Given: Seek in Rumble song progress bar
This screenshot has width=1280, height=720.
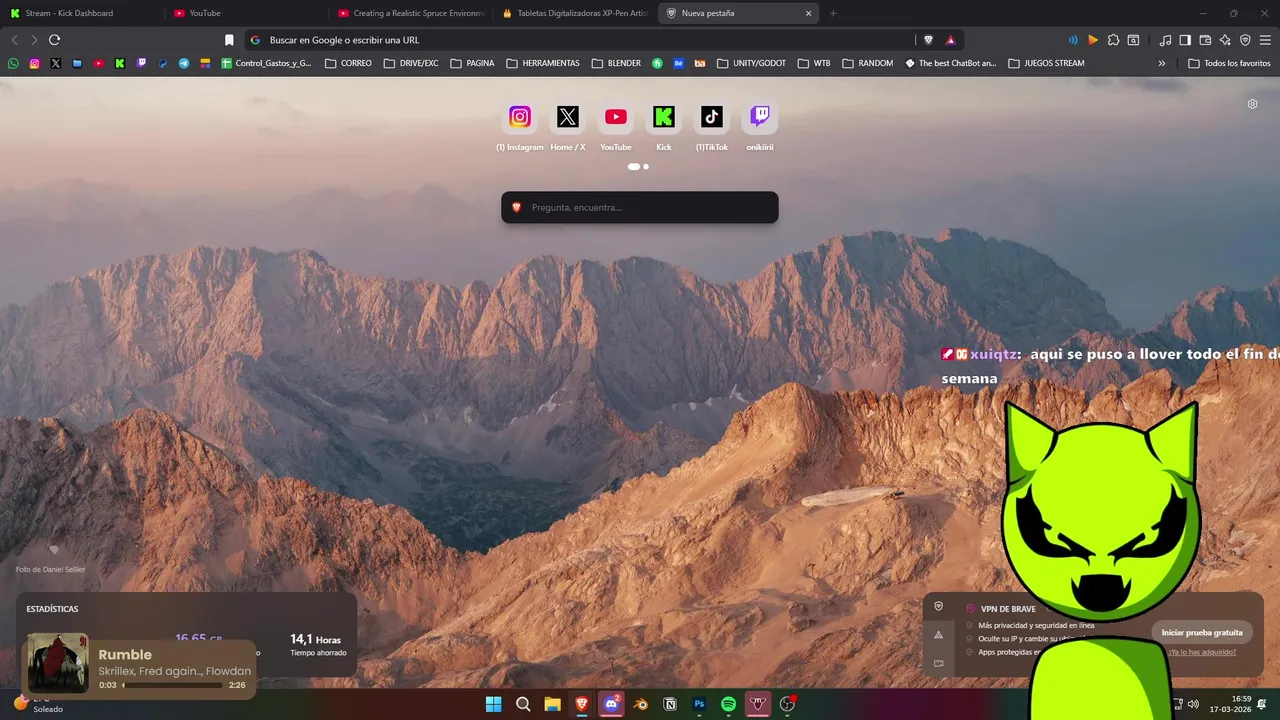Looking at the screenshot, I should [x=172, y=685].
